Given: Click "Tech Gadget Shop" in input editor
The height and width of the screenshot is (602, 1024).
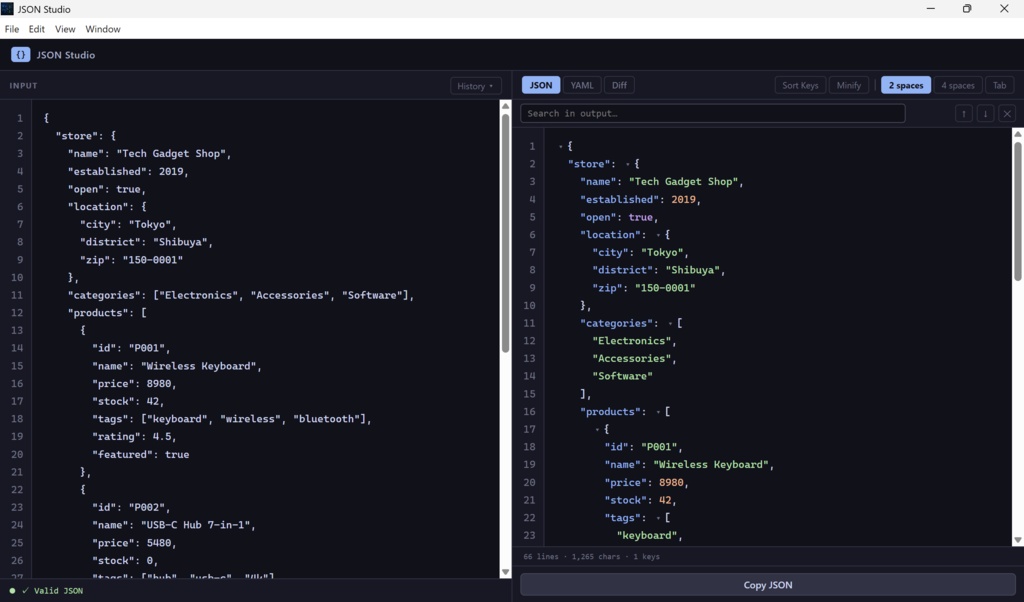Looking at the screenshot, I should [171, 153].
